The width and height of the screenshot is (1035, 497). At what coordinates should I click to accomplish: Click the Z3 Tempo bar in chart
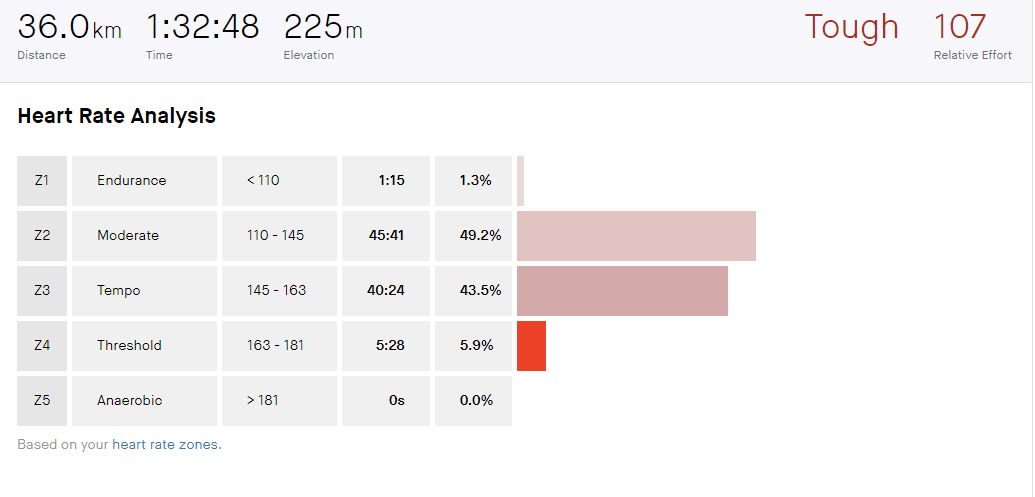pos(622,291)
